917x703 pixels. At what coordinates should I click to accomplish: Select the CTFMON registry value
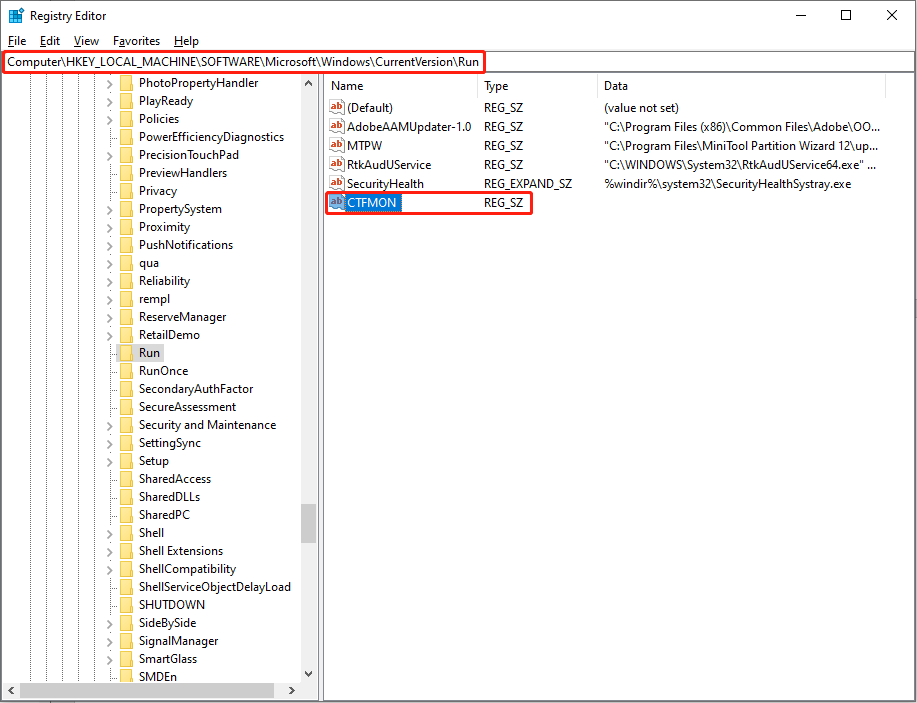(372, 203)
